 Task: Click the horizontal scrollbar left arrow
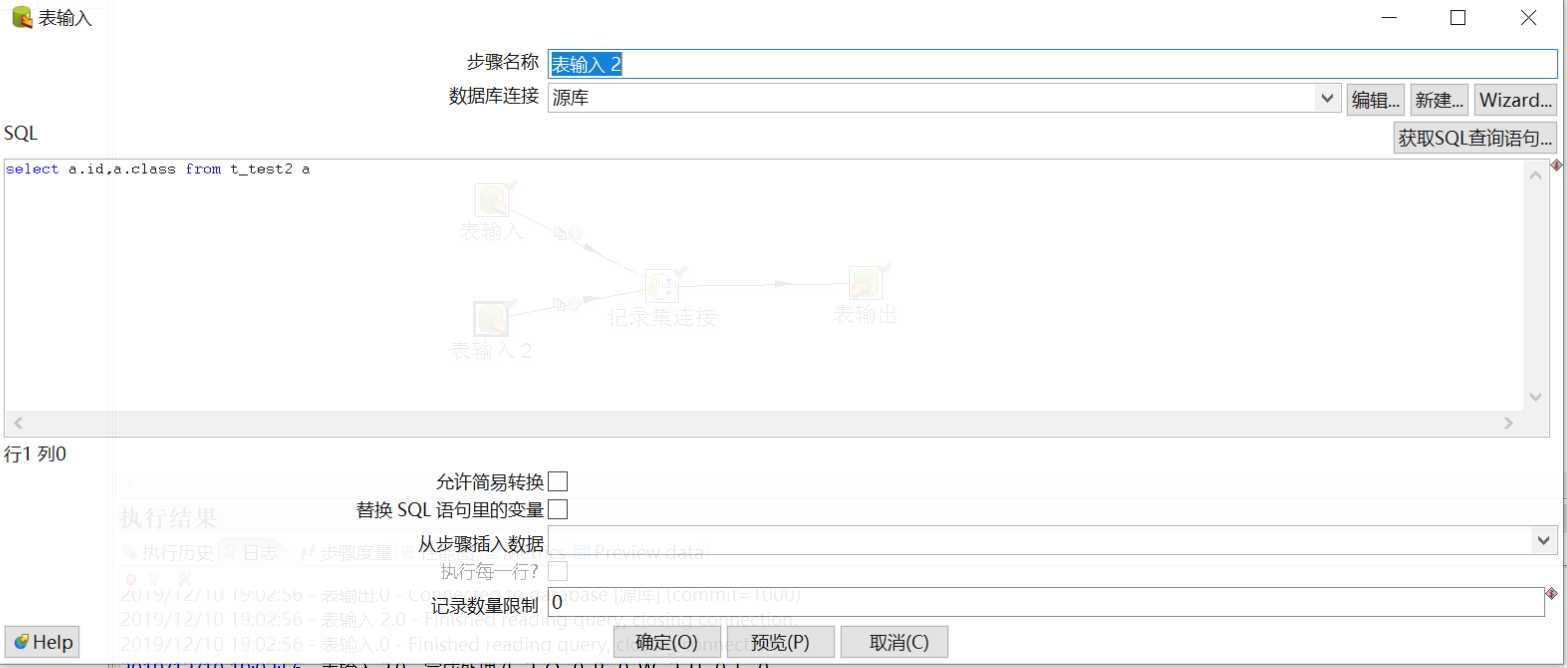point(16,424)
